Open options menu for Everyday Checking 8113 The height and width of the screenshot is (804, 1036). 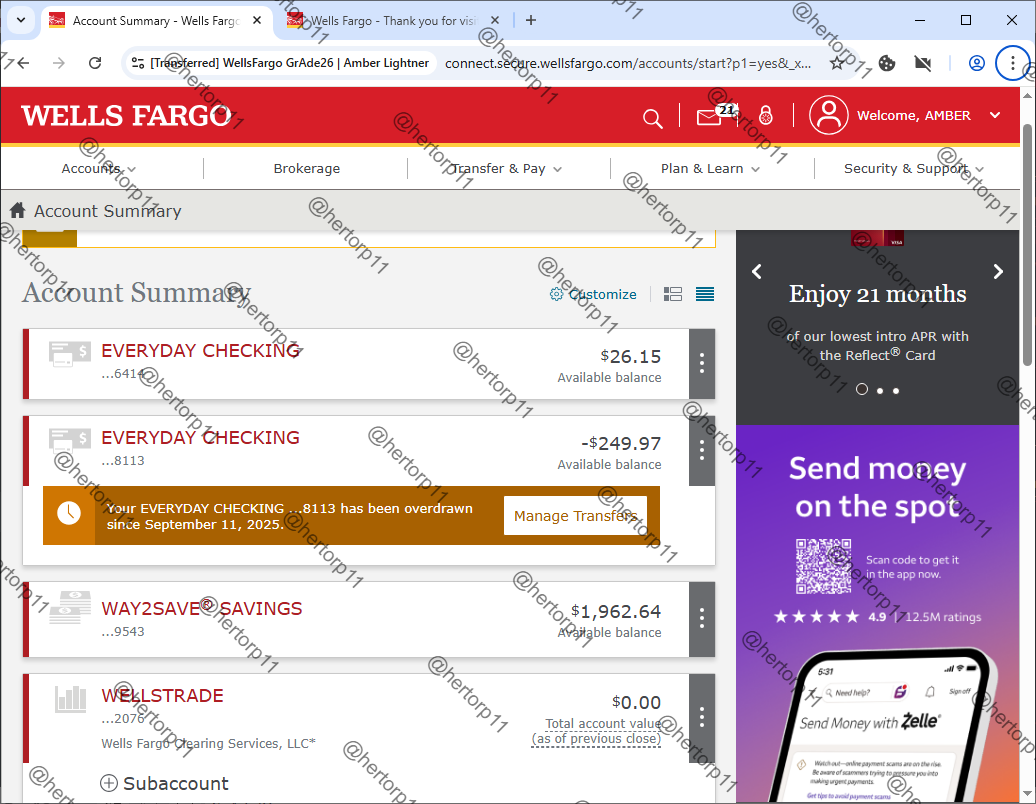coord(702,451)
